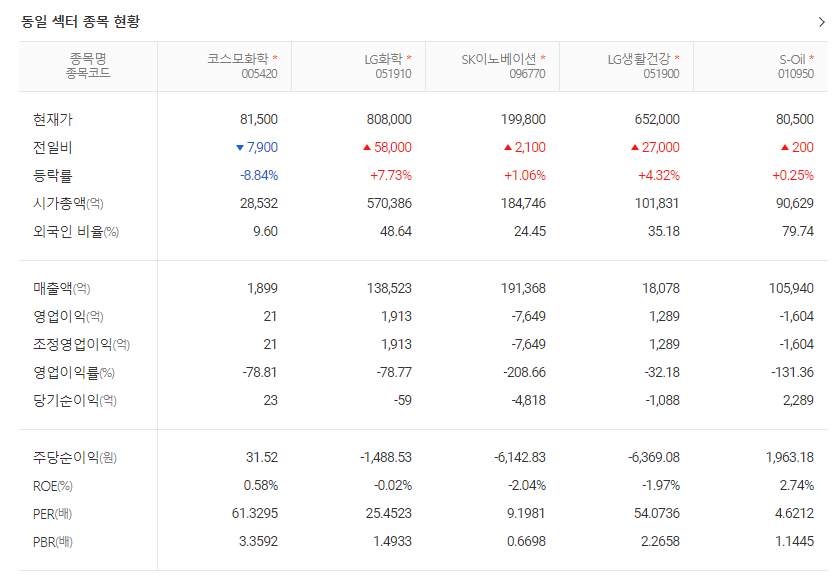Click the 현재가 row label
Screen dimensions: 839x581
click(52, 119)
